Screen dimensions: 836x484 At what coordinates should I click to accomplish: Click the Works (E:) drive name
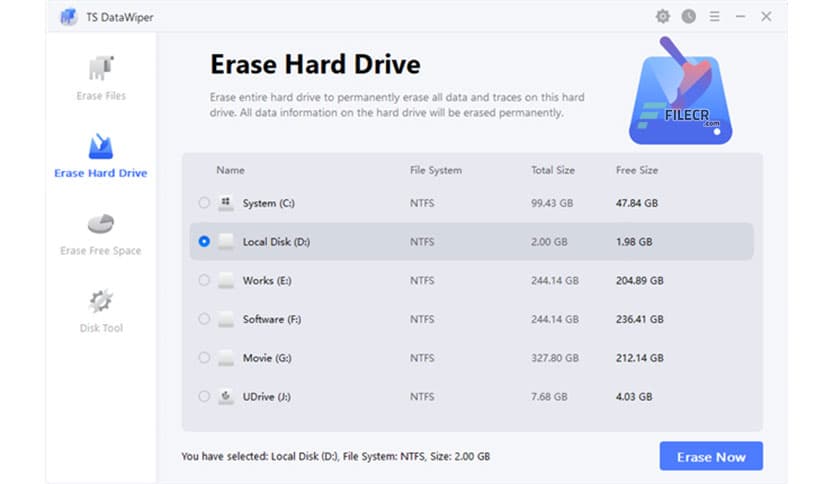267,280
